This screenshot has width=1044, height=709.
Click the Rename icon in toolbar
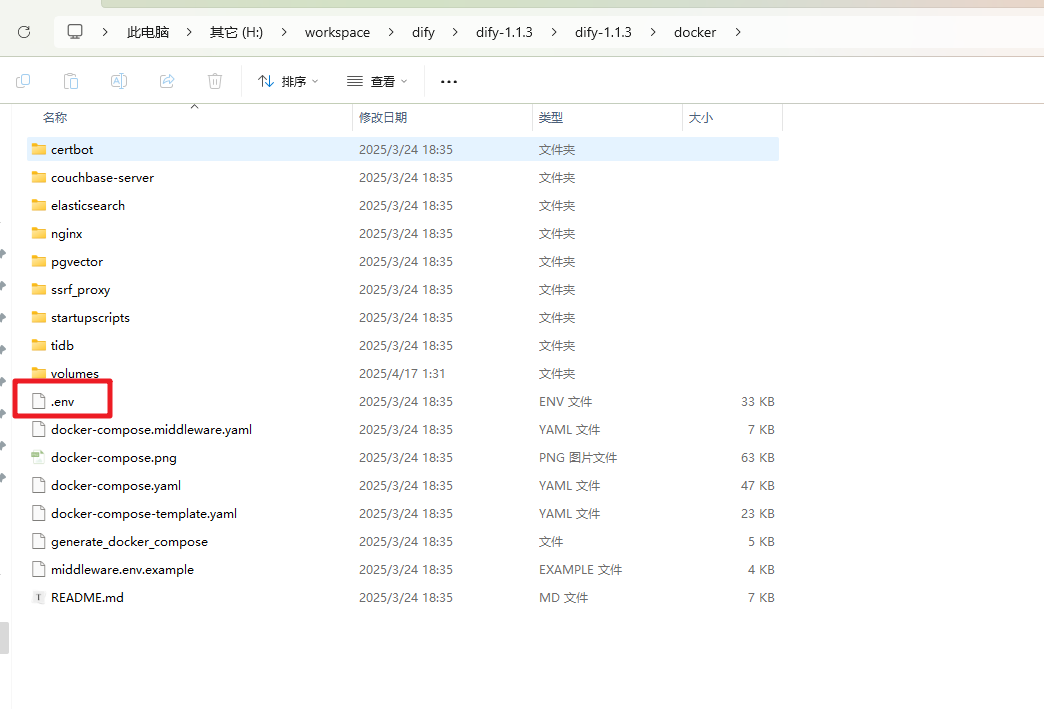pos(119,81)
